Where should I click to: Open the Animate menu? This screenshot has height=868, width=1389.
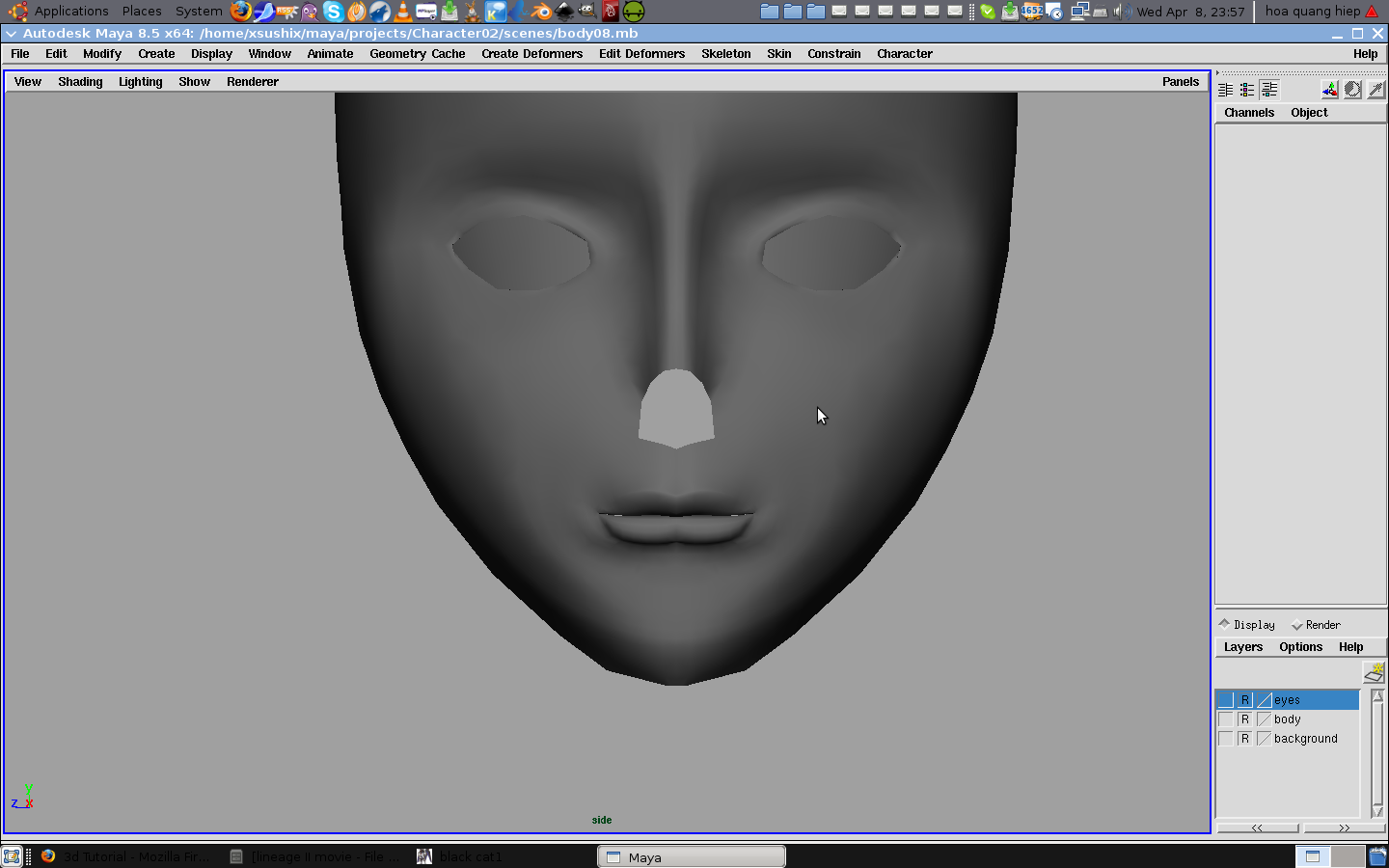[x=330, y=54]
